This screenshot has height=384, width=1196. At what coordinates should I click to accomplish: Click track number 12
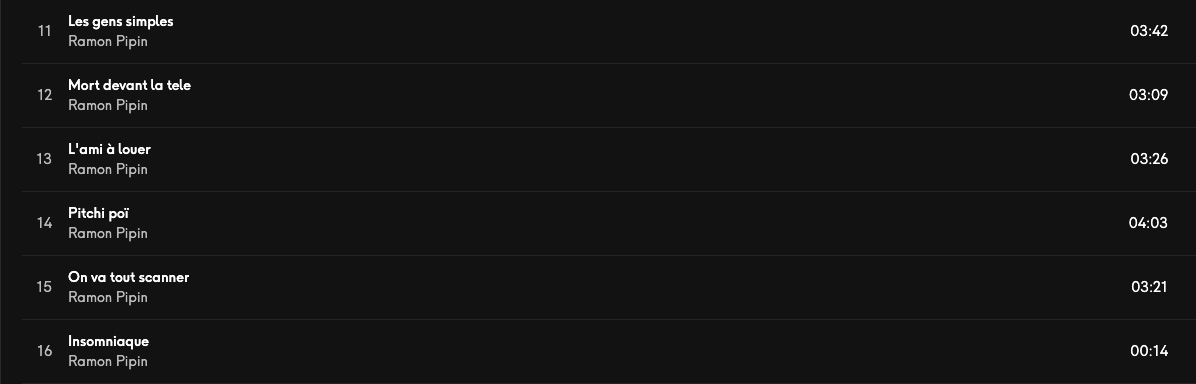pos(44,95)
